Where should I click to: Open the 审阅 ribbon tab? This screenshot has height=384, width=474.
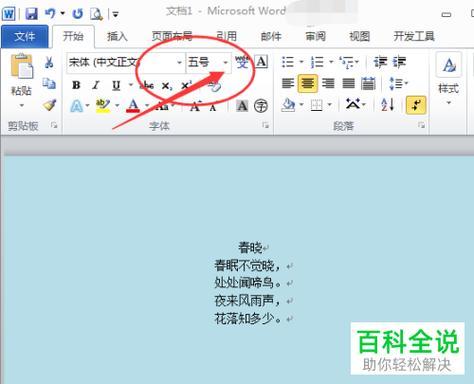pyautogui.click(x=315, y=36)
